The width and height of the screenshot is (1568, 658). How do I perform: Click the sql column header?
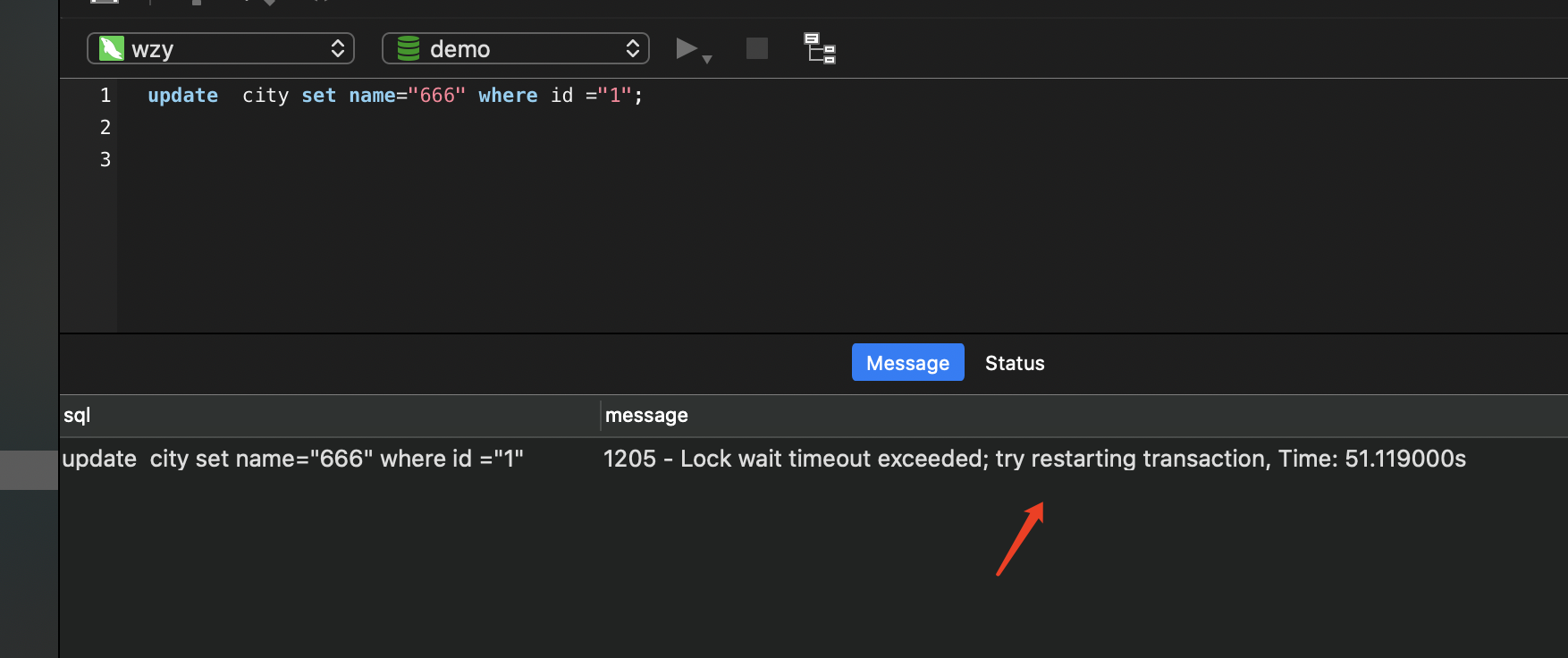pos(330,416)
